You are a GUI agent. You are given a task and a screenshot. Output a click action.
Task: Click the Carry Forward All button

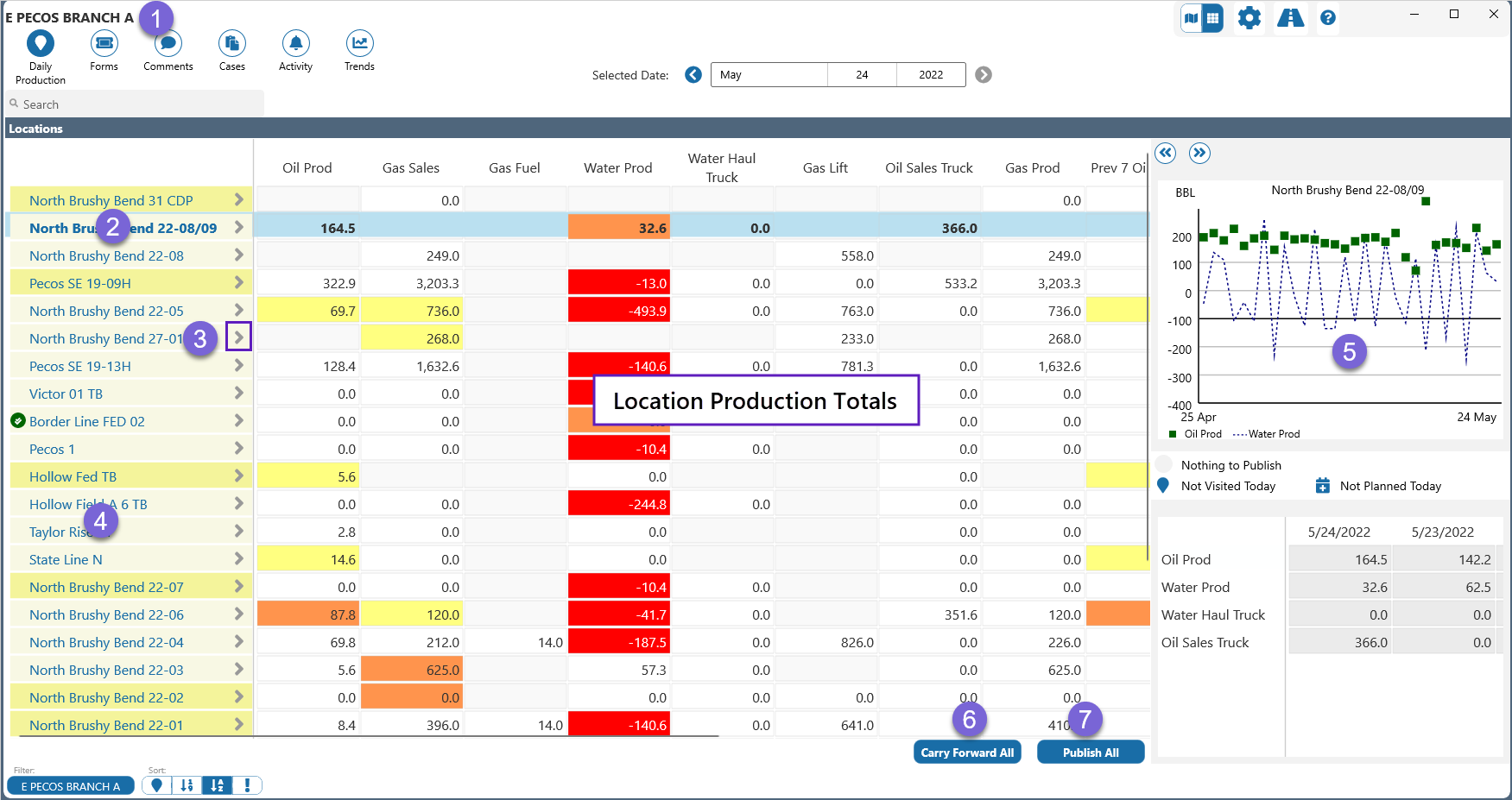pyautogui.click(x=967, y=753)
